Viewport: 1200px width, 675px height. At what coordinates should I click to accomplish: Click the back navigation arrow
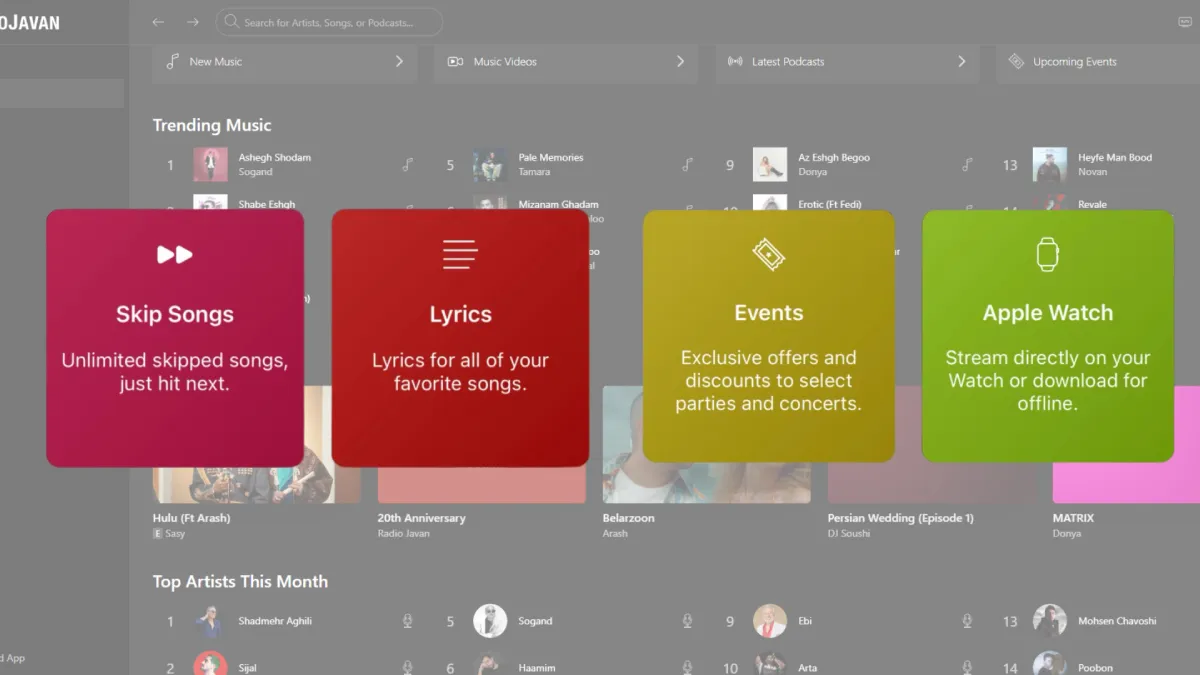point(158,22)
